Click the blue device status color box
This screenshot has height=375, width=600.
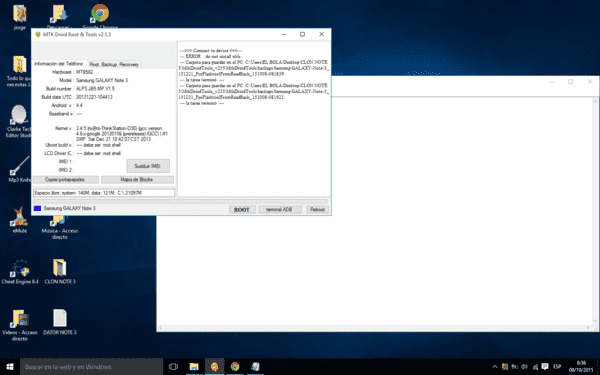click(x=37, y=209)
